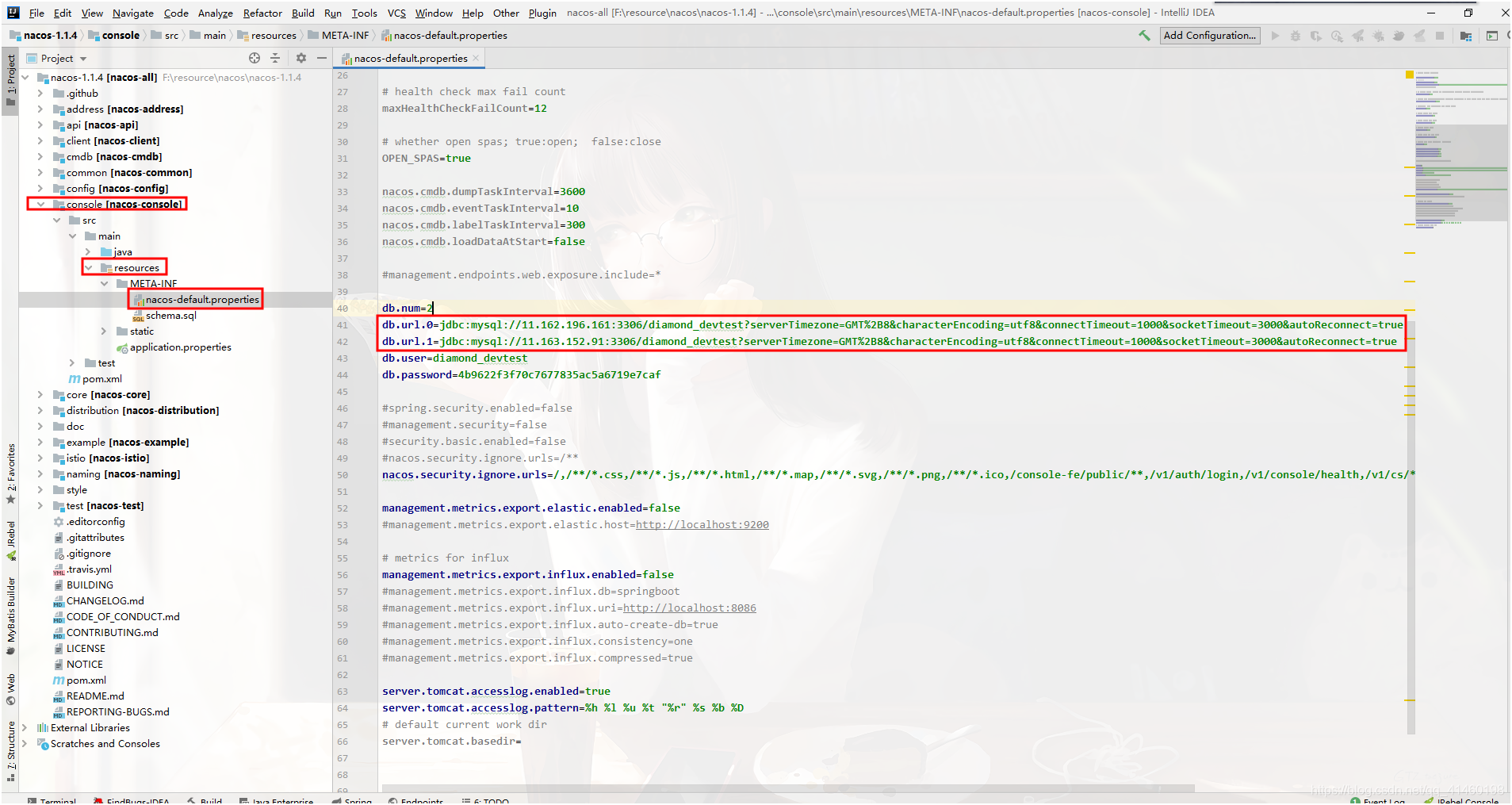This screenshot has width=1512, height=805.
Task: Collapse the META-INF folder arrow
Action: [x=104, y=283]
